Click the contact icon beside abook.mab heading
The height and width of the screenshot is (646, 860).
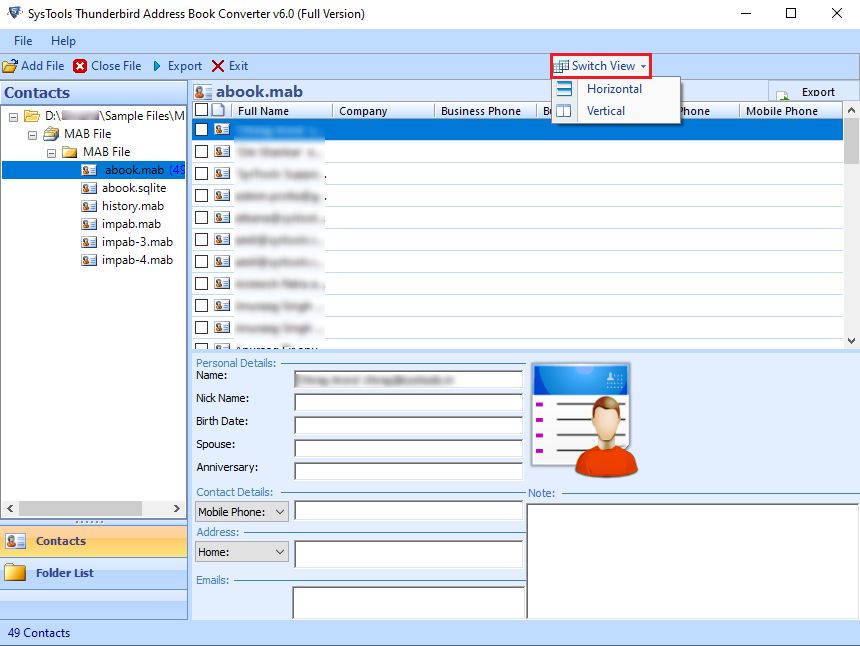[x=203, y=92]
